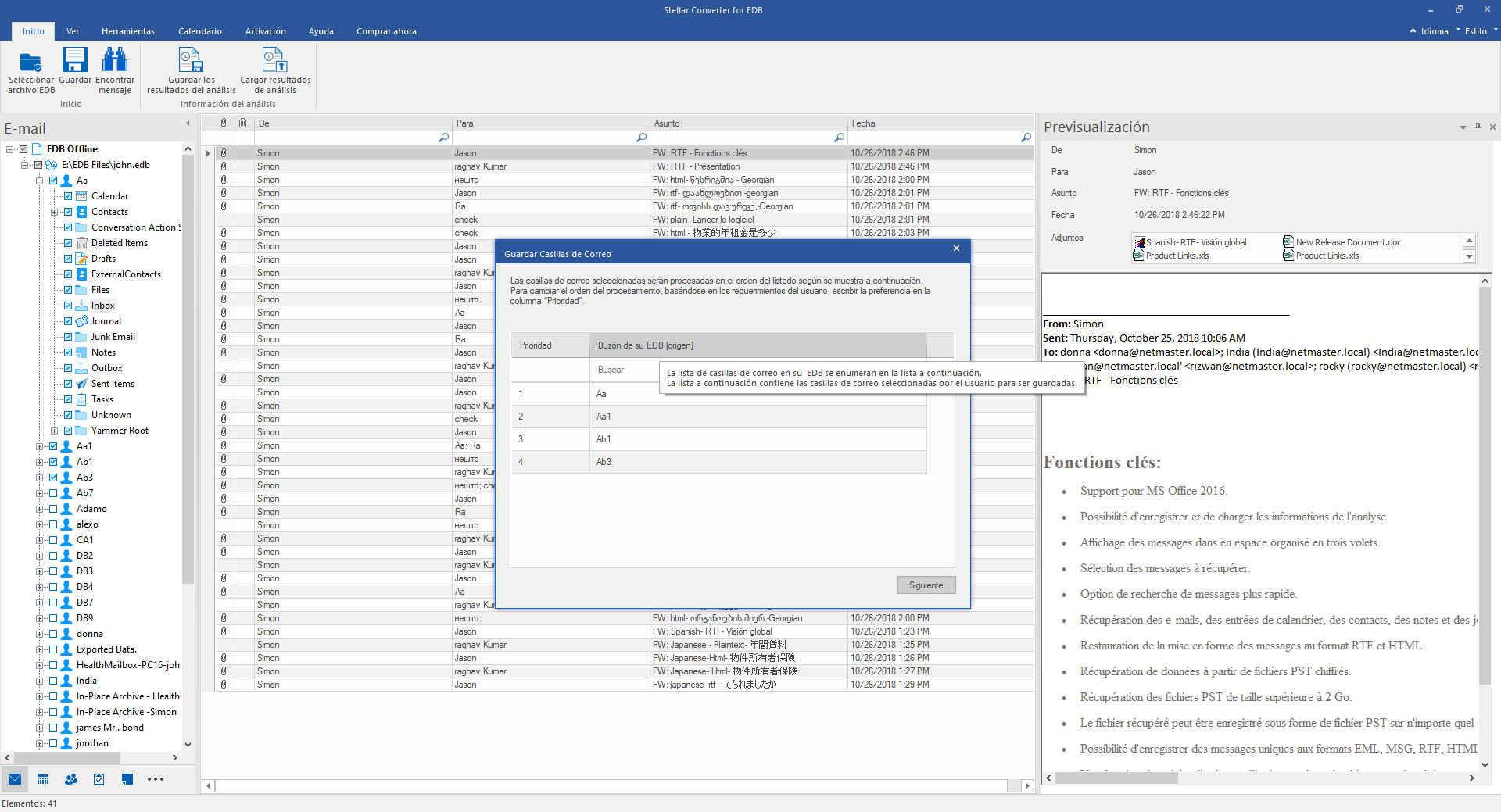
Task: Select the Inbox folder of Aa
Action: tap(103, 306)
